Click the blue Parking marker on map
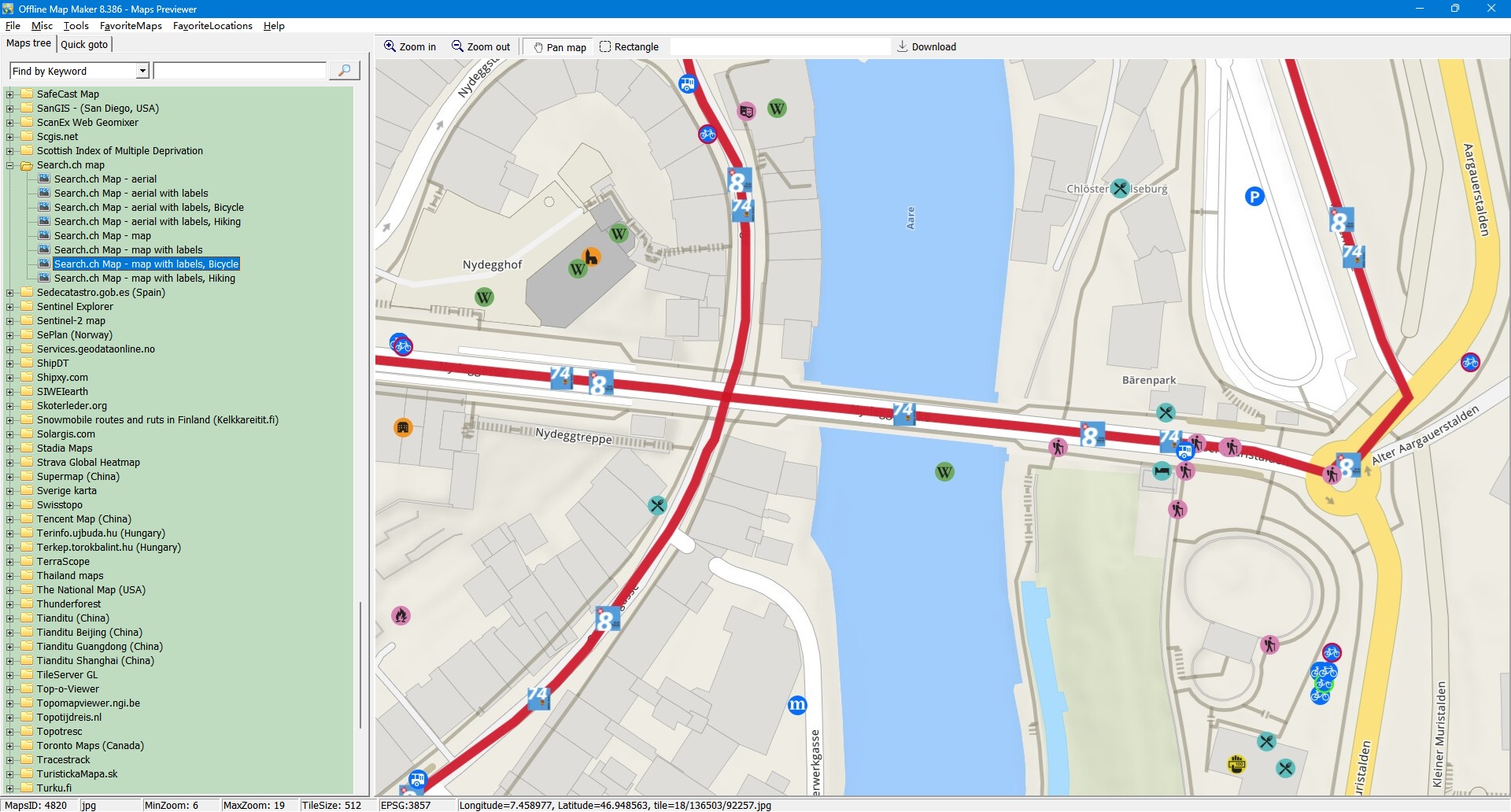The height and width of the screenshot is (812, 1511). click(x=1254, y=197)
